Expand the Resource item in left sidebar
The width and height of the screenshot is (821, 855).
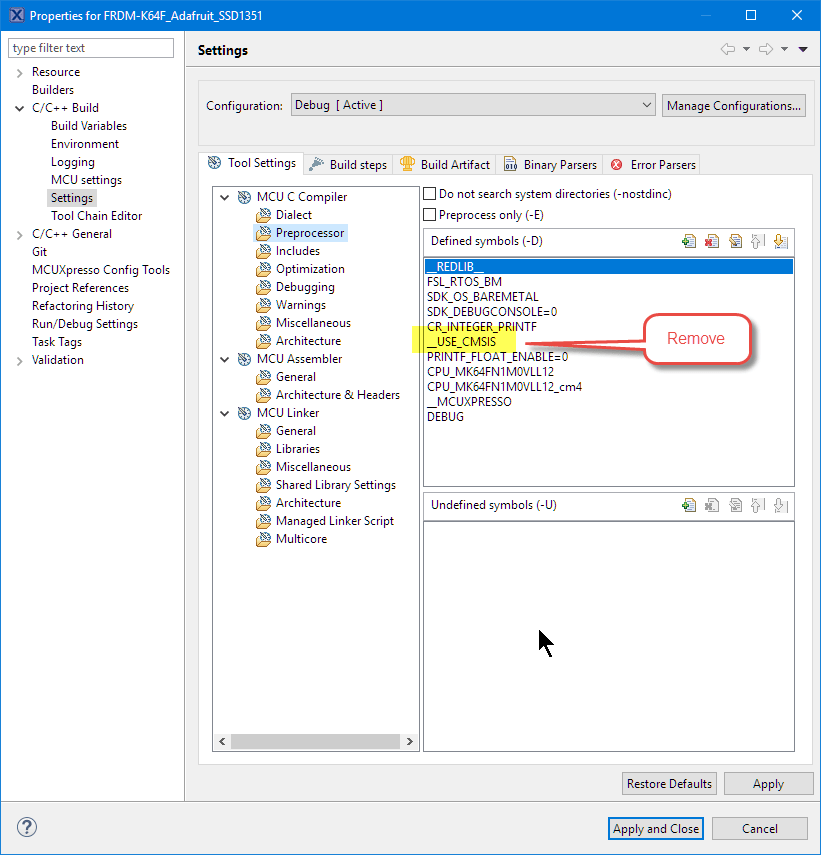coord(20,71)
